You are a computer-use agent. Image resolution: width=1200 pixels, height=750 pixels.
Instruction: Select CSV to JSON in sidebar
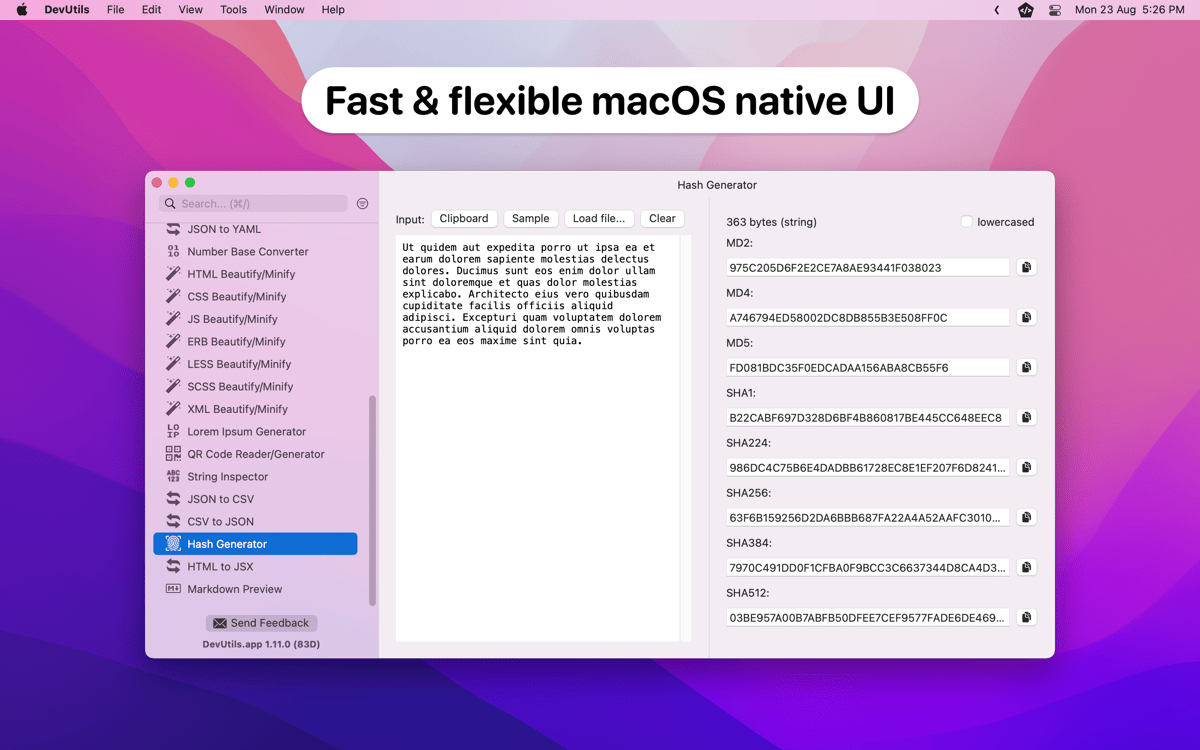pyautogui.click(x=220, y=522)
